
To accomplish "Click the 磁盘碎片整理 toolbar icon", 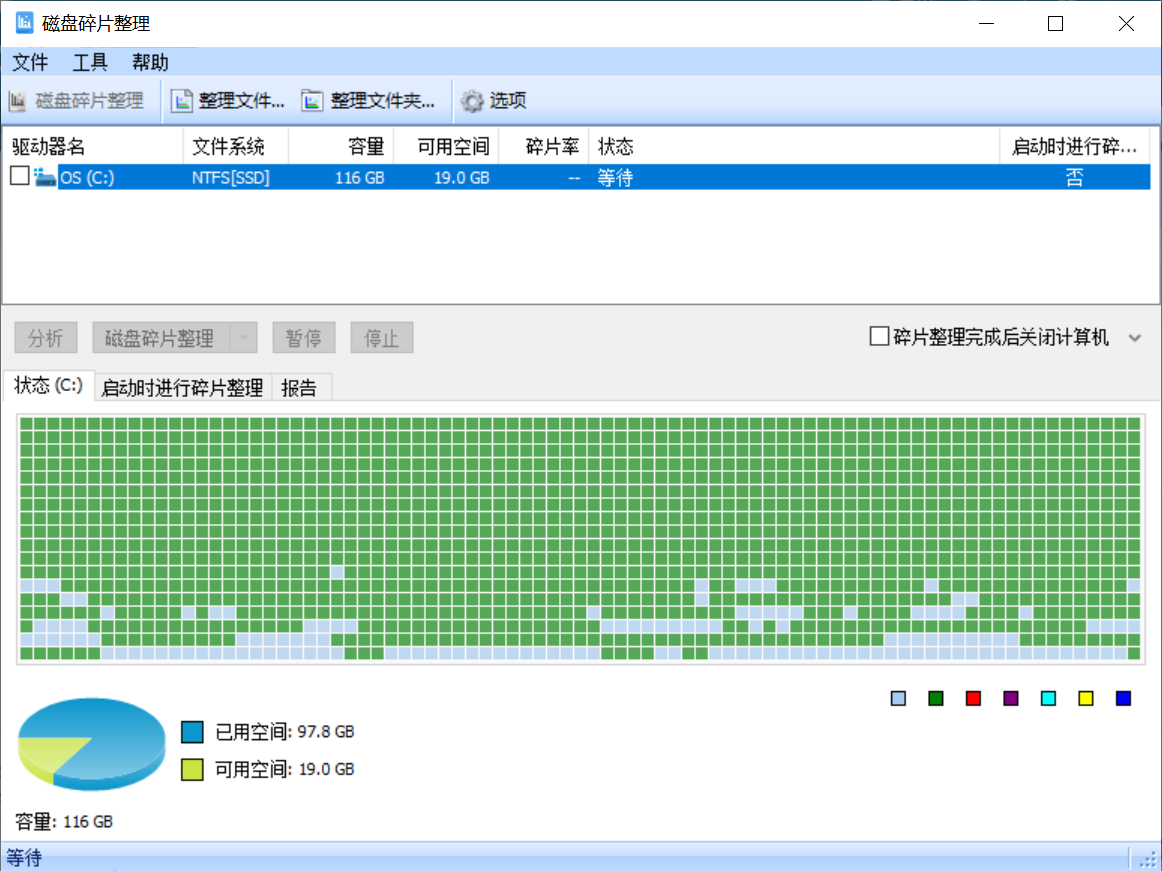I will (18, 101).
